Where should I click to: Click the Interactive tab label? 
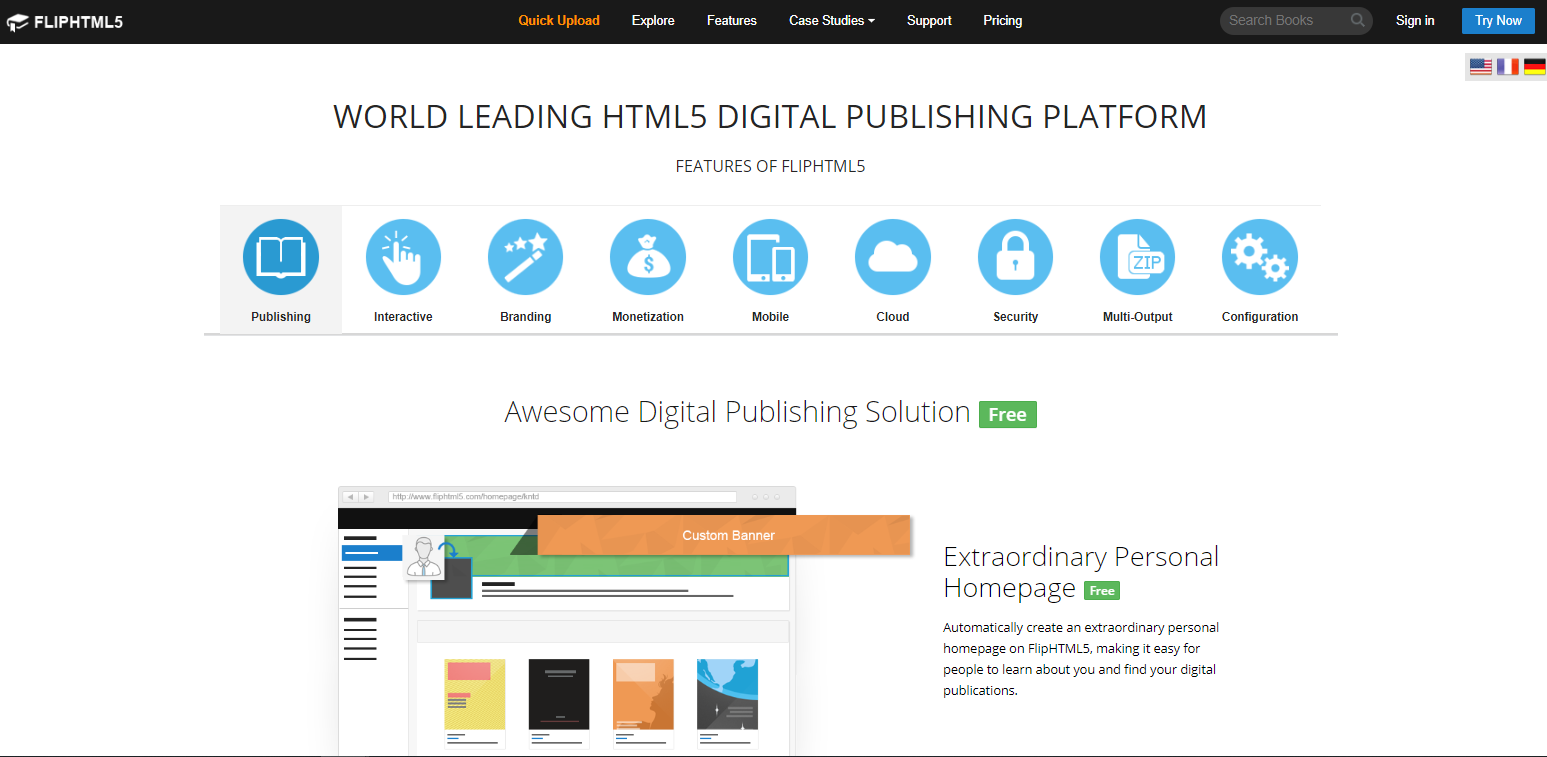tap(403, 317)
